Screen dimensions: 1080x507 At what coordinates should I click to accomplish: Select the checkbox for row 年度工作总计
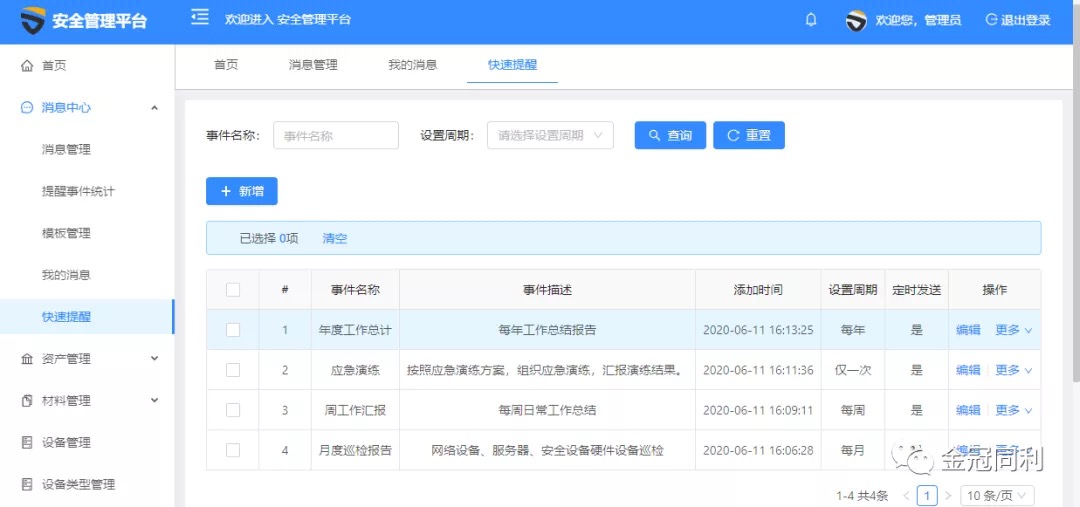click(233, 330)
